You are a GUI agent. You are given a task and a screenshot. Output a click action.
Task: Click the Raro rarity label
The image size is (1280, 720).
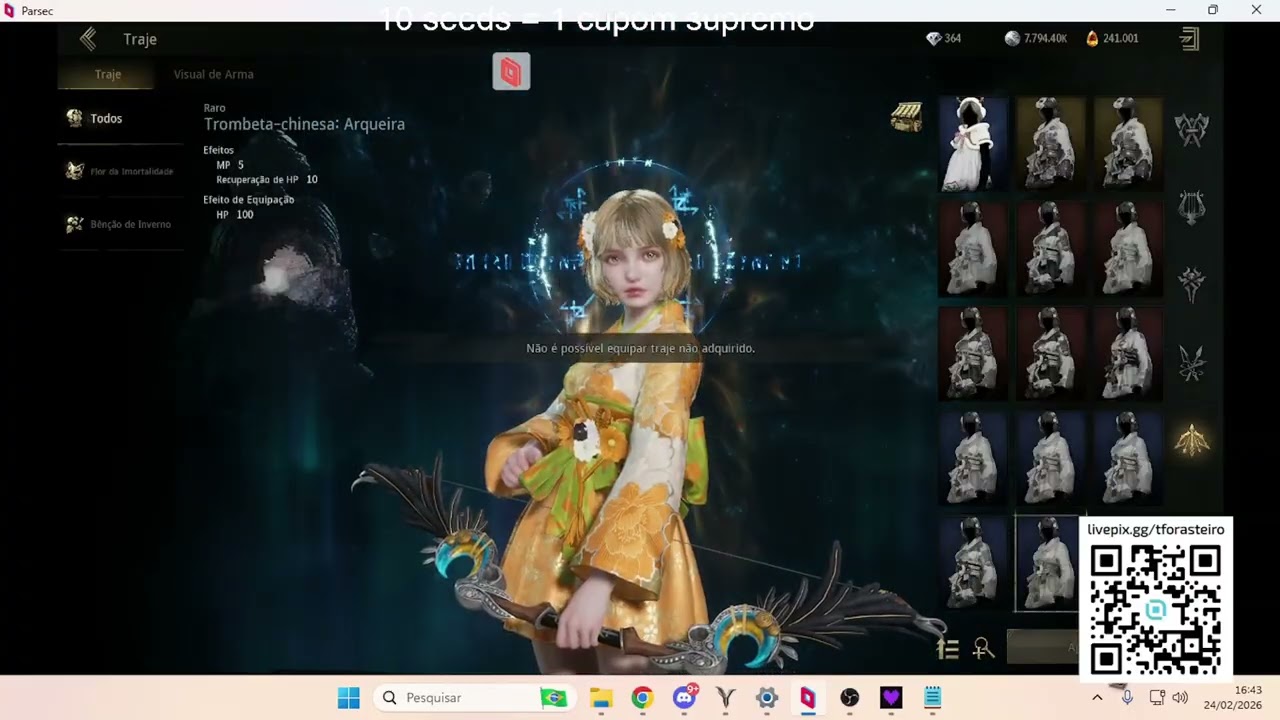pos(214,108)
